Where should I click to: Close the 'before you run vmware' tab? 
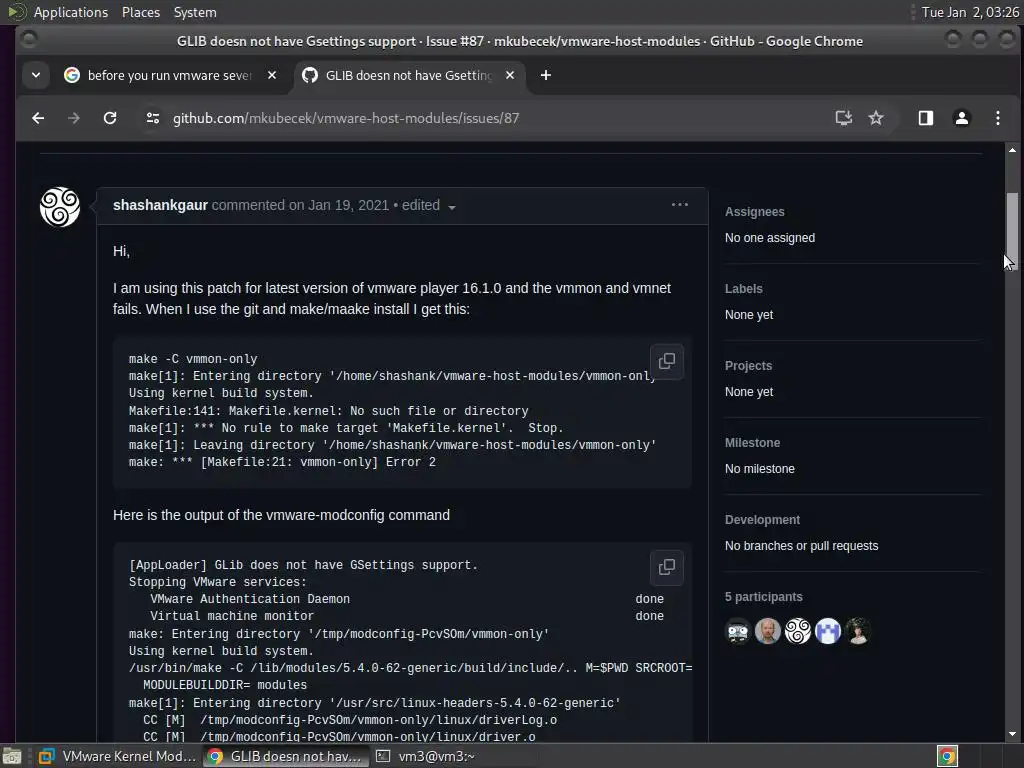pyautogui.click(x=272, y=76)
